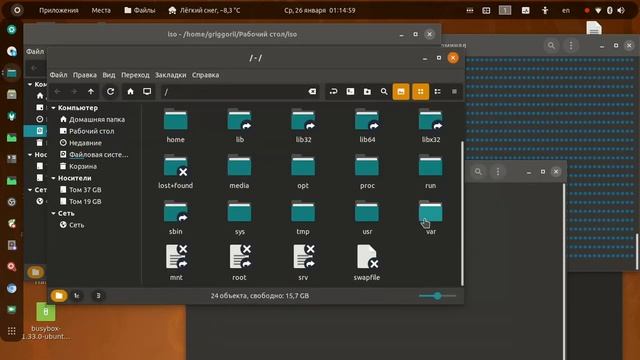640x360 pixels.
Task: Switch to compact view
Action: click(x=454, y=92)
